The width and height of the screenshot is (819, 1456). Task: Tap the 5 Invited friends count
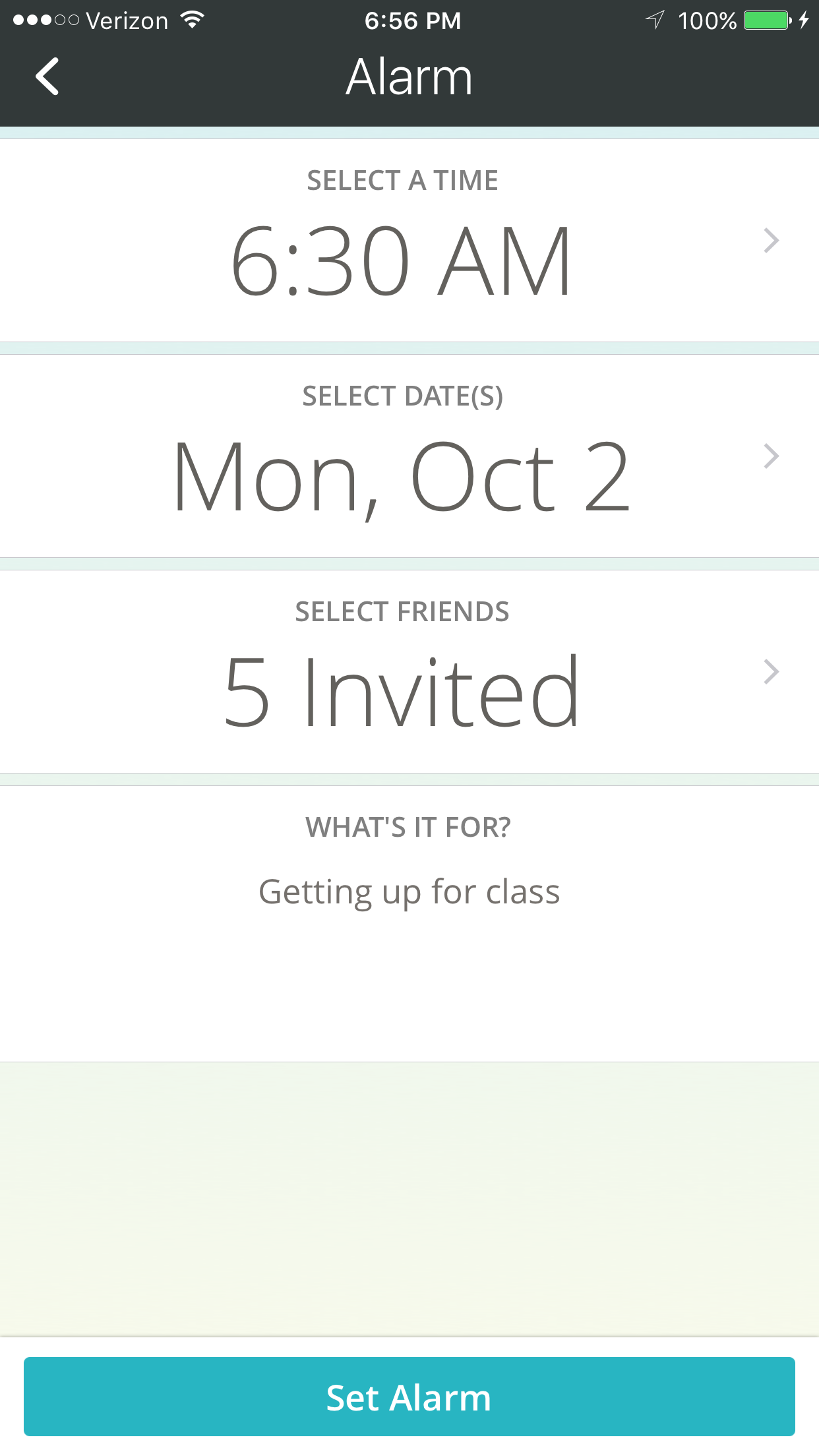click(401, 692)
